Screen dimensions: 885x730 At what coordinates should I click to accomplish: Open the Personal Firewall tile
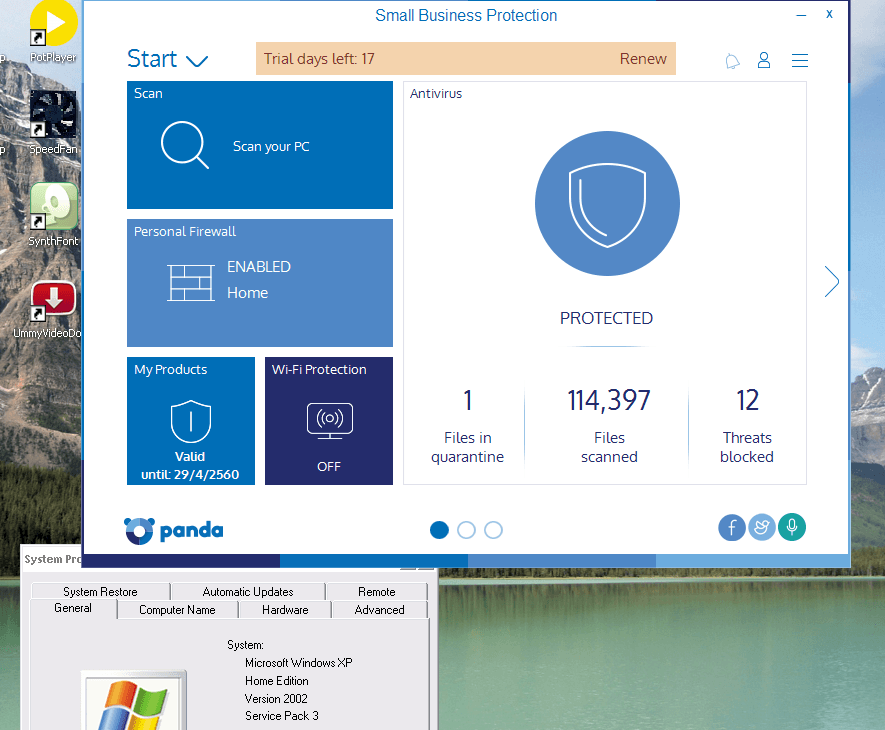tap(260, 283)
